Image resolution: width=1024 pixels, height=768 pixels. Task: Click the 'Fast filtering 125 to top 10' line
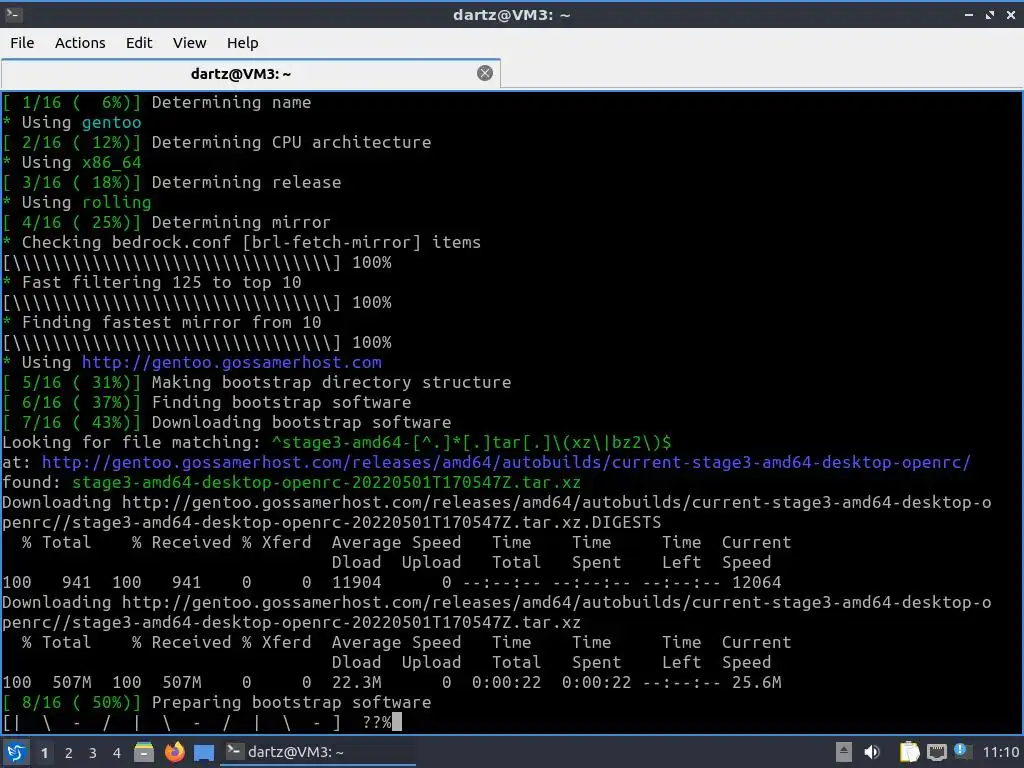coord(152,282)
